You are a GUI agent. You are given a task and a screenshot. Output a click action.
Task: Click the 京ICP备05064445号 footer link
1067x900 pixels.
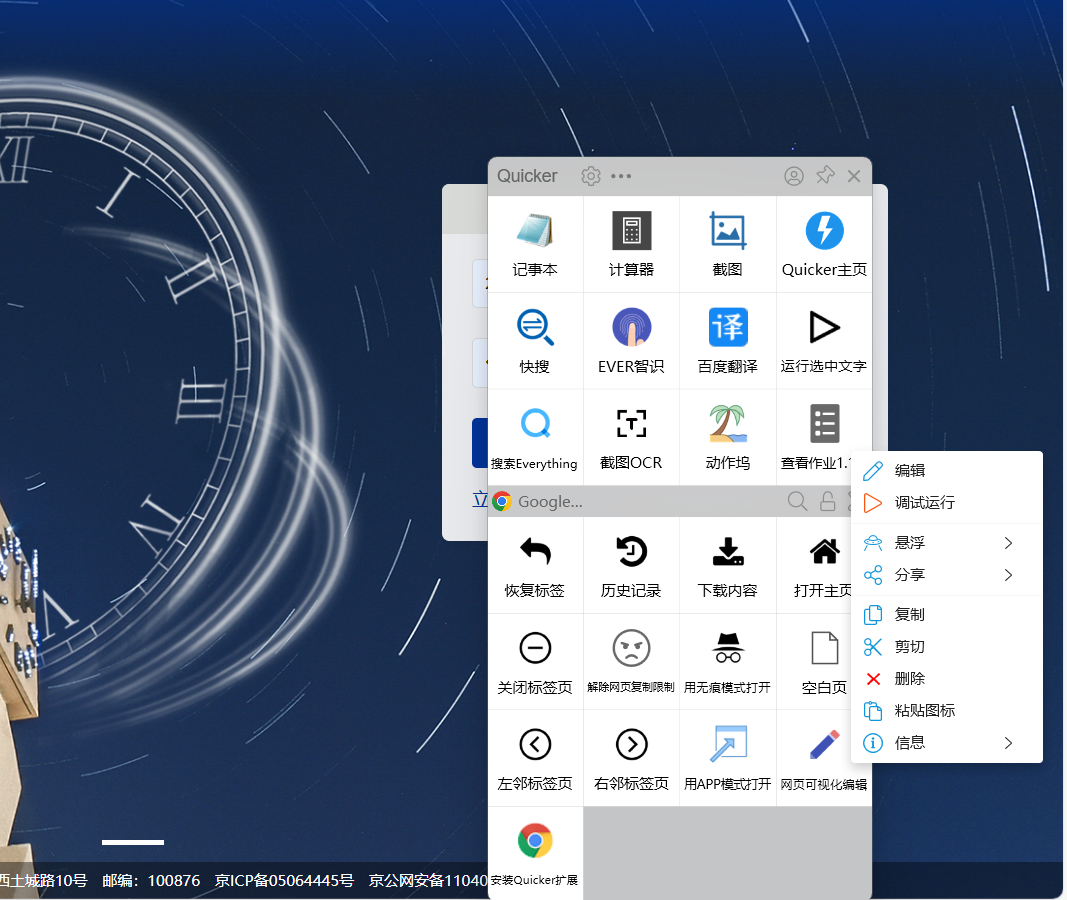(x=284, y=881)
